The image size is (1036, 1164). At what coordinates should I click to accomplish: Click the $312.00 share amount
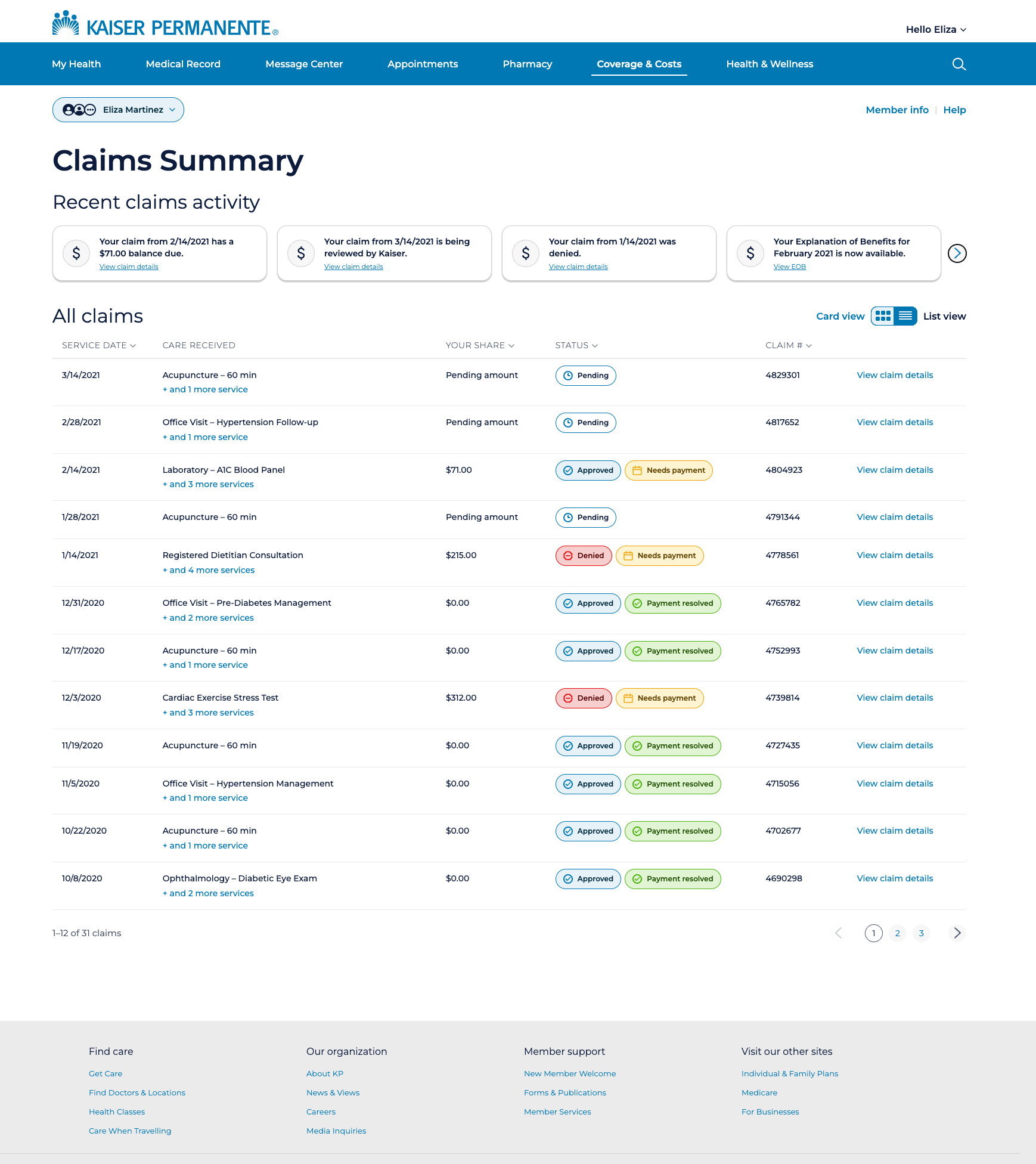(x=461, y=698)
